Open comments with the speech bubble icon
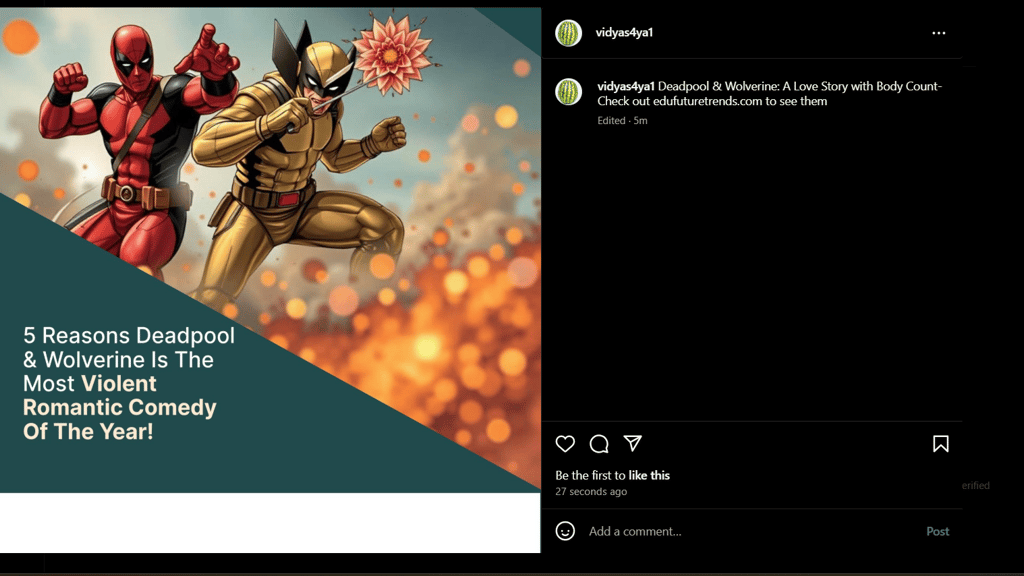The width and height of the screenshot is (1024, 576). click(599, 444)
